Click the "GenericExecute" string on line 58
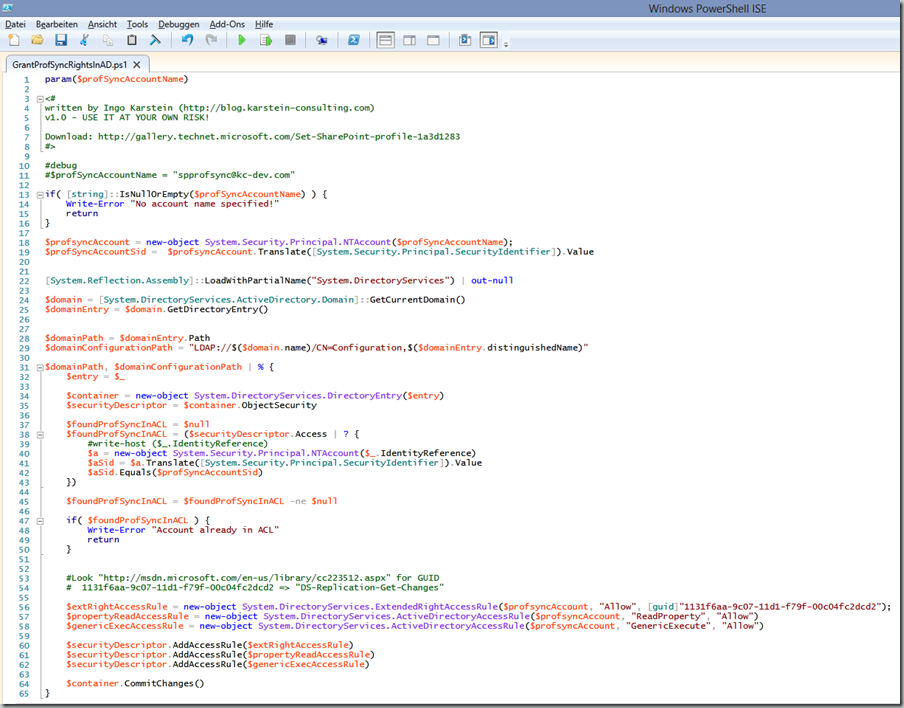Viewport: 904px width, 708px height. click(x=669, y=626)
